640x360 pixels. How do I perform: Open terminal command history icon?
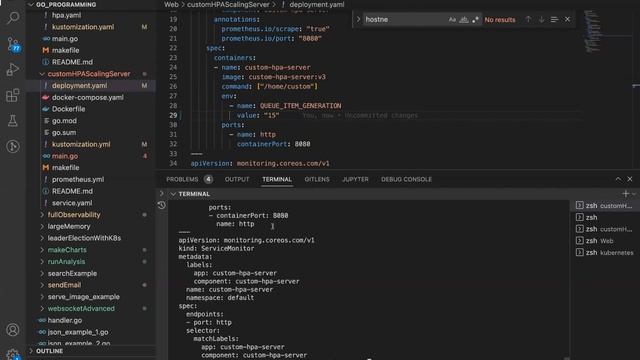point(162,205)
